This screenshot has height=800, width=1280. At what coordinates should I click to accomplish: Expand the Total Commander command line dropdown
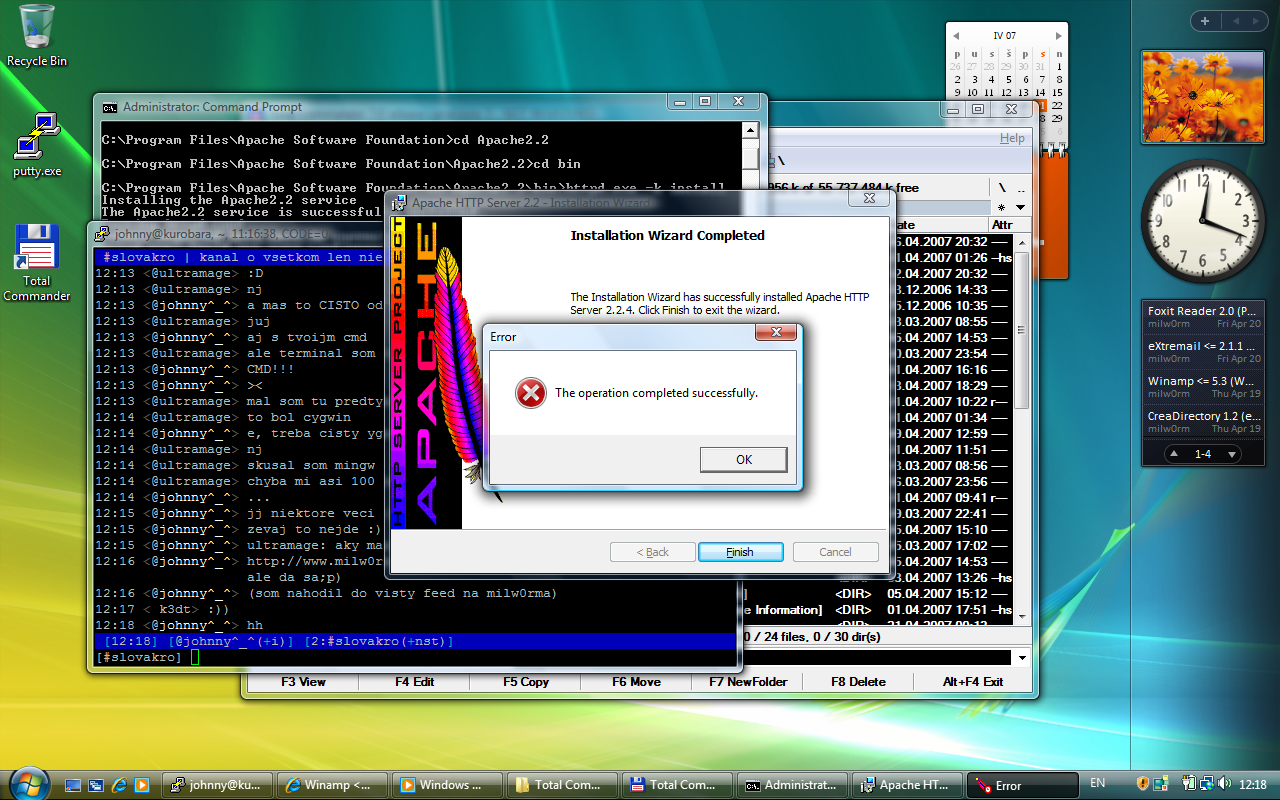(x=1021, y=658)
